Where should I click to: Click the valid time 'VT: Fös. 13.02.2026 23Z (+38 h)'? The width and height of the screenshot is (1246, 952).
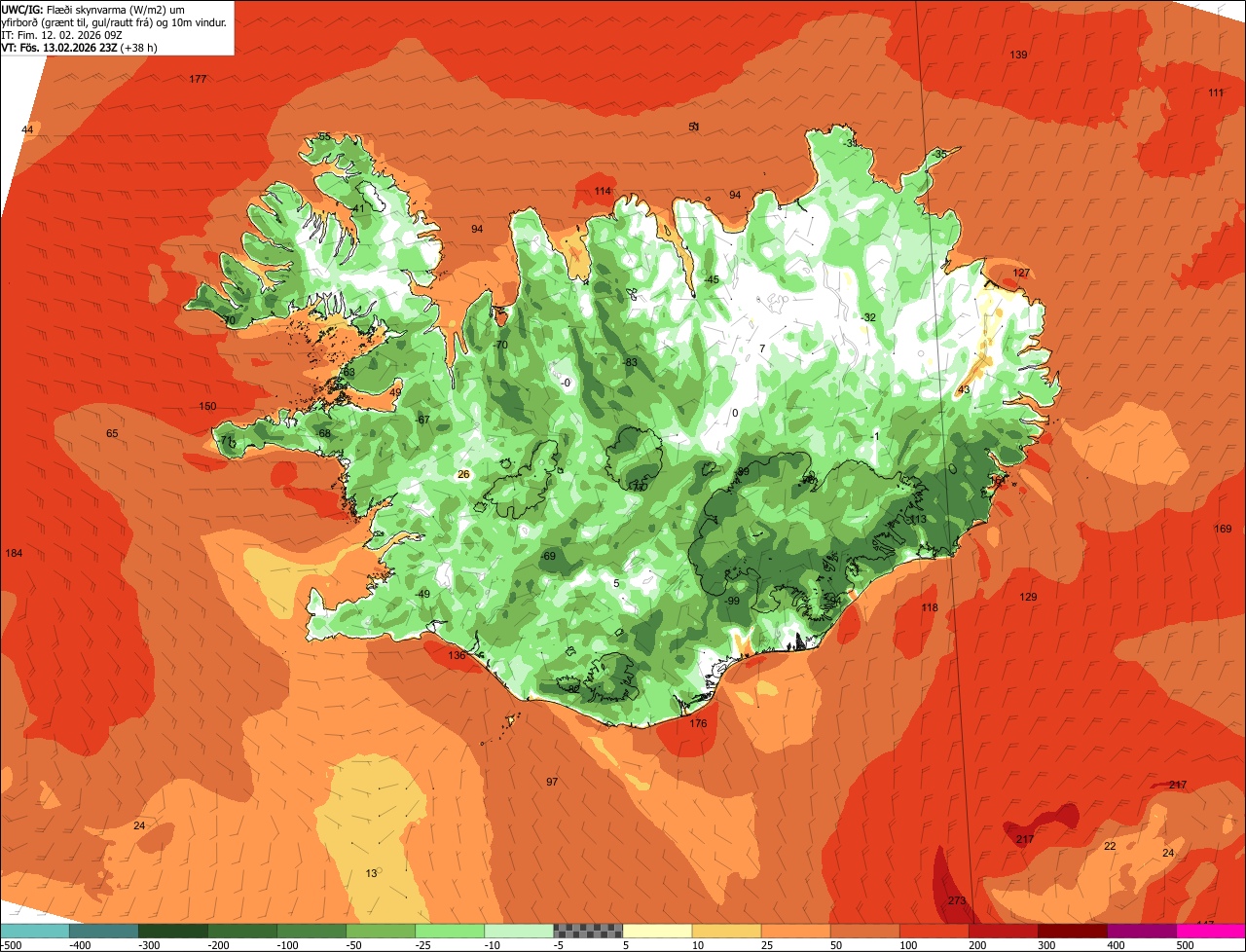(80, 47)
